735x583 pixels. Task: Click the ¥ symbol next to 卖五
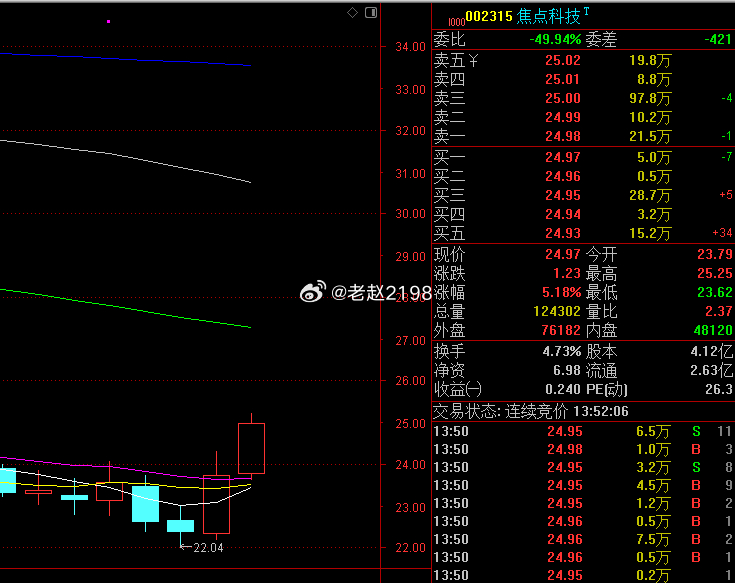pyautogui.click(x=473, y=60)
